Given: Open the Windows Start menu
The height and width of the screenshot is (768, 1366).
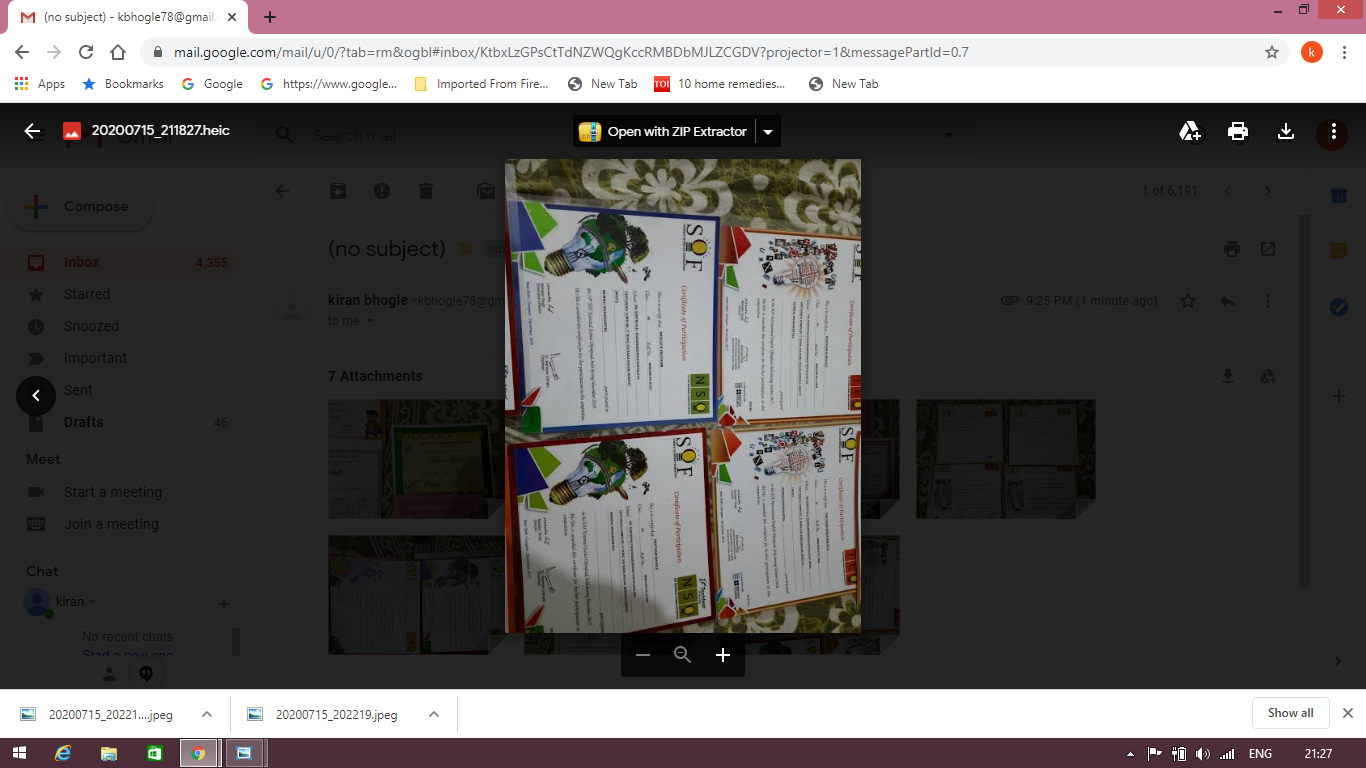Looking at the screenshot, I should (19, 753).
